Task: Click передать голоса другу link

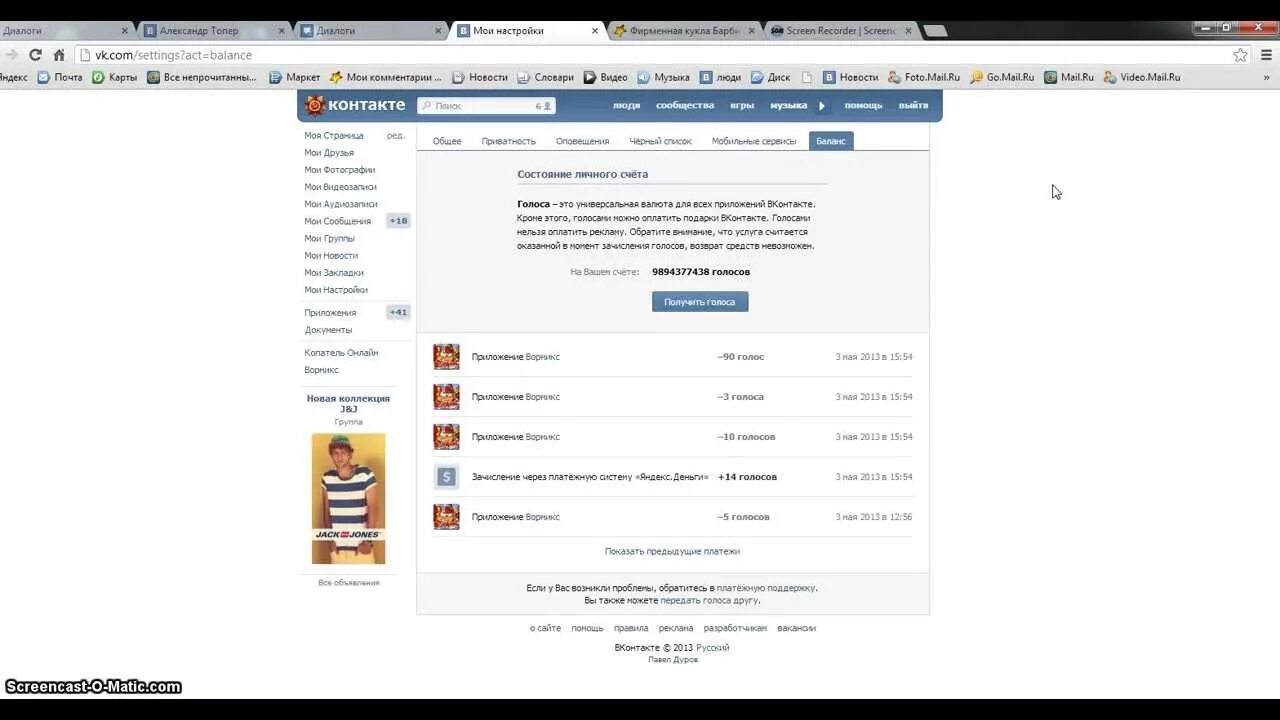Action: [710, 600]
